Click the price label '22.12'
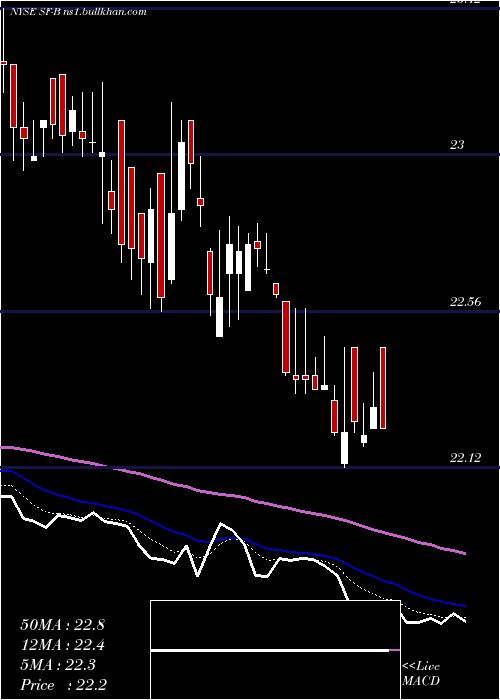Image resolution: width=500 pixels, height=700 pixels. tap(465, 458)
